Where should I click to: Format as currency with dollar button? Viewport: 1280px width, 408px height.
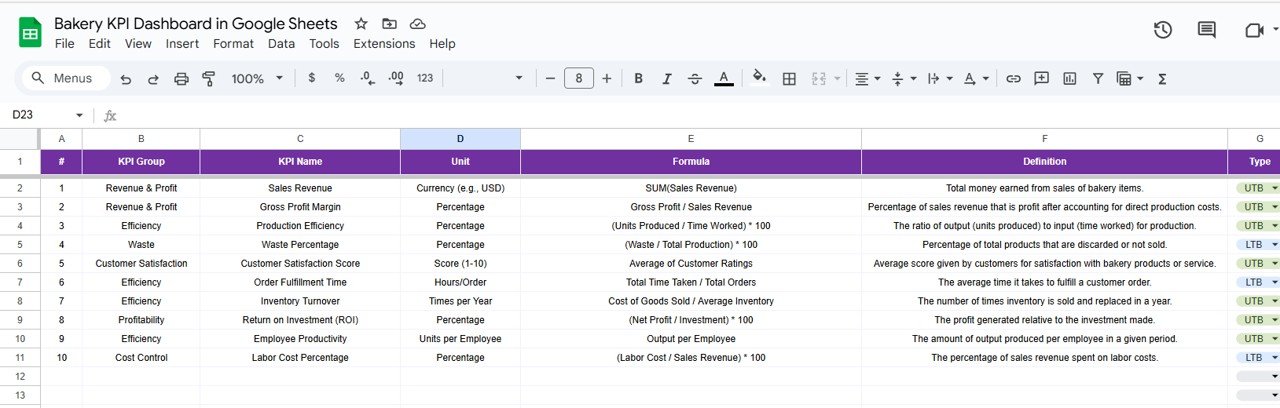(x=312, y=78)
